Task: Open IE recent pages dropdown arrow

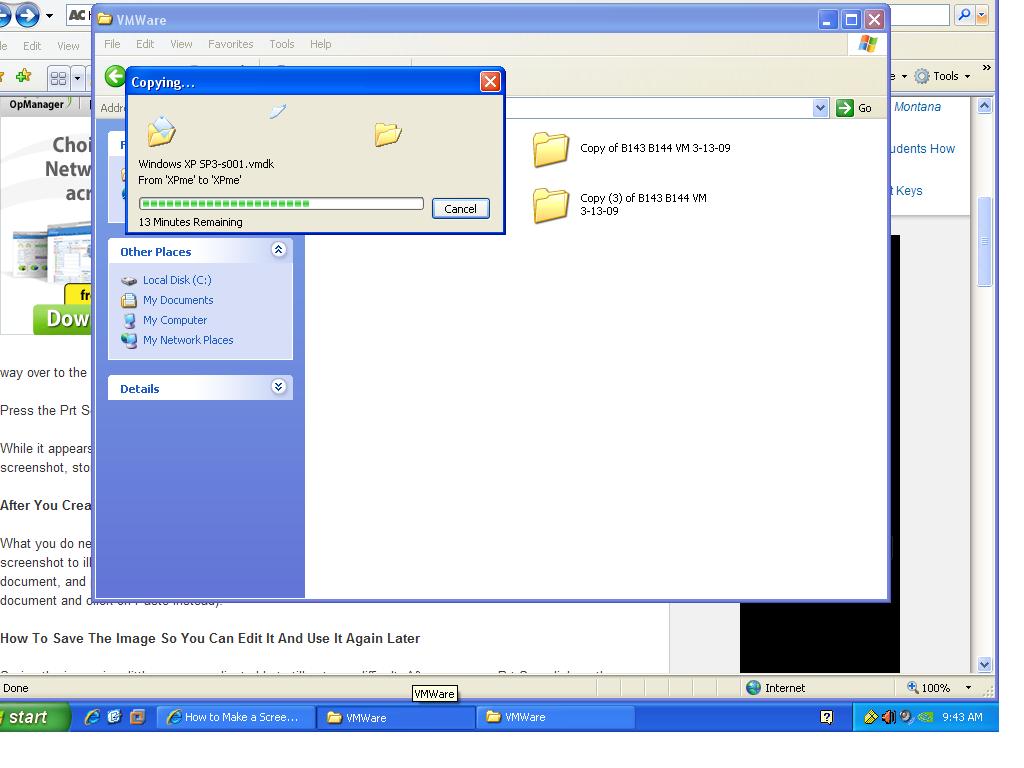Action: 49,16
